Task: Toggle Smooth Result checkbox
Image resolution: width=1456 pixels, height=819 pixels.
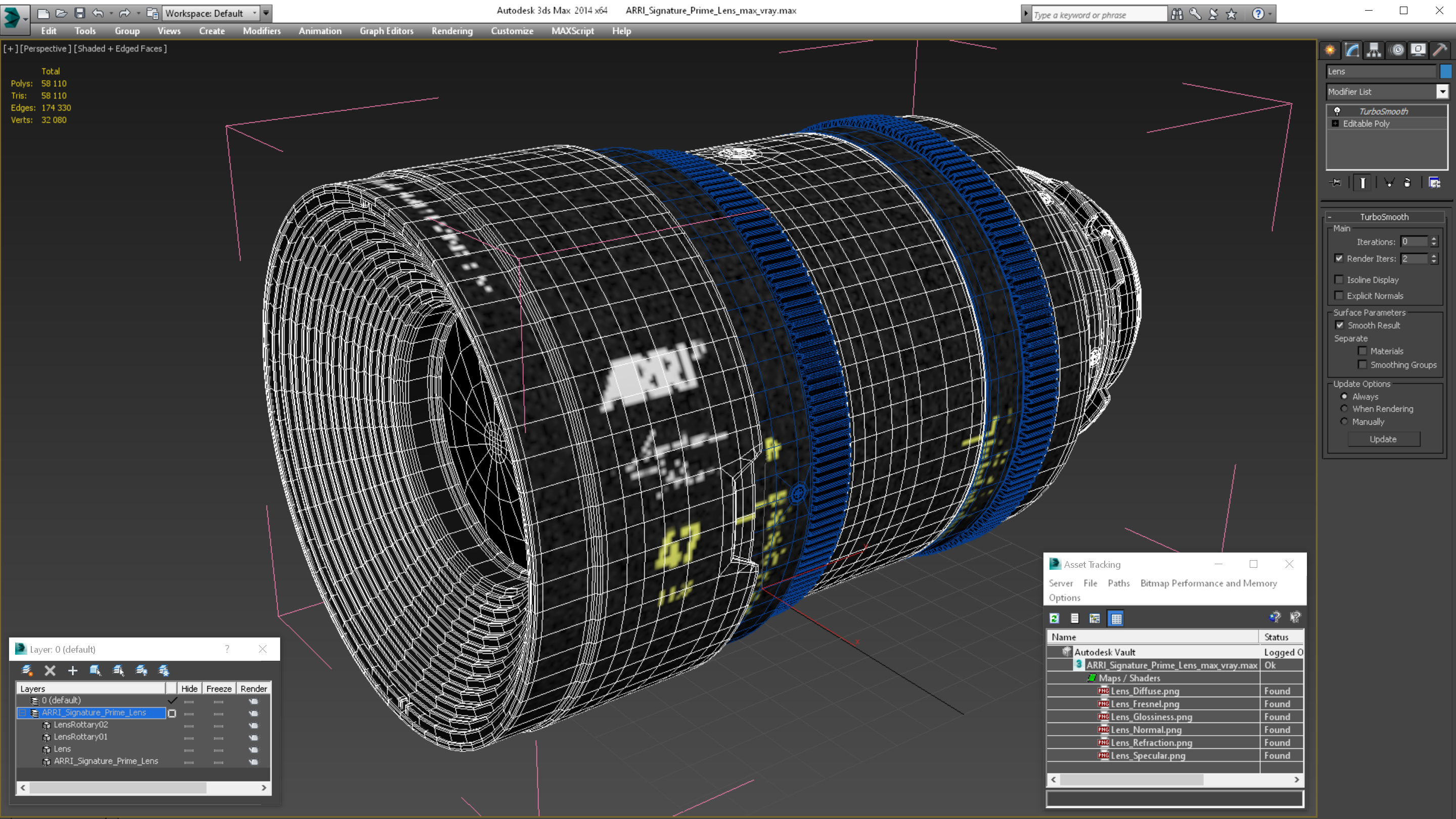Action: click(1340, 325)
